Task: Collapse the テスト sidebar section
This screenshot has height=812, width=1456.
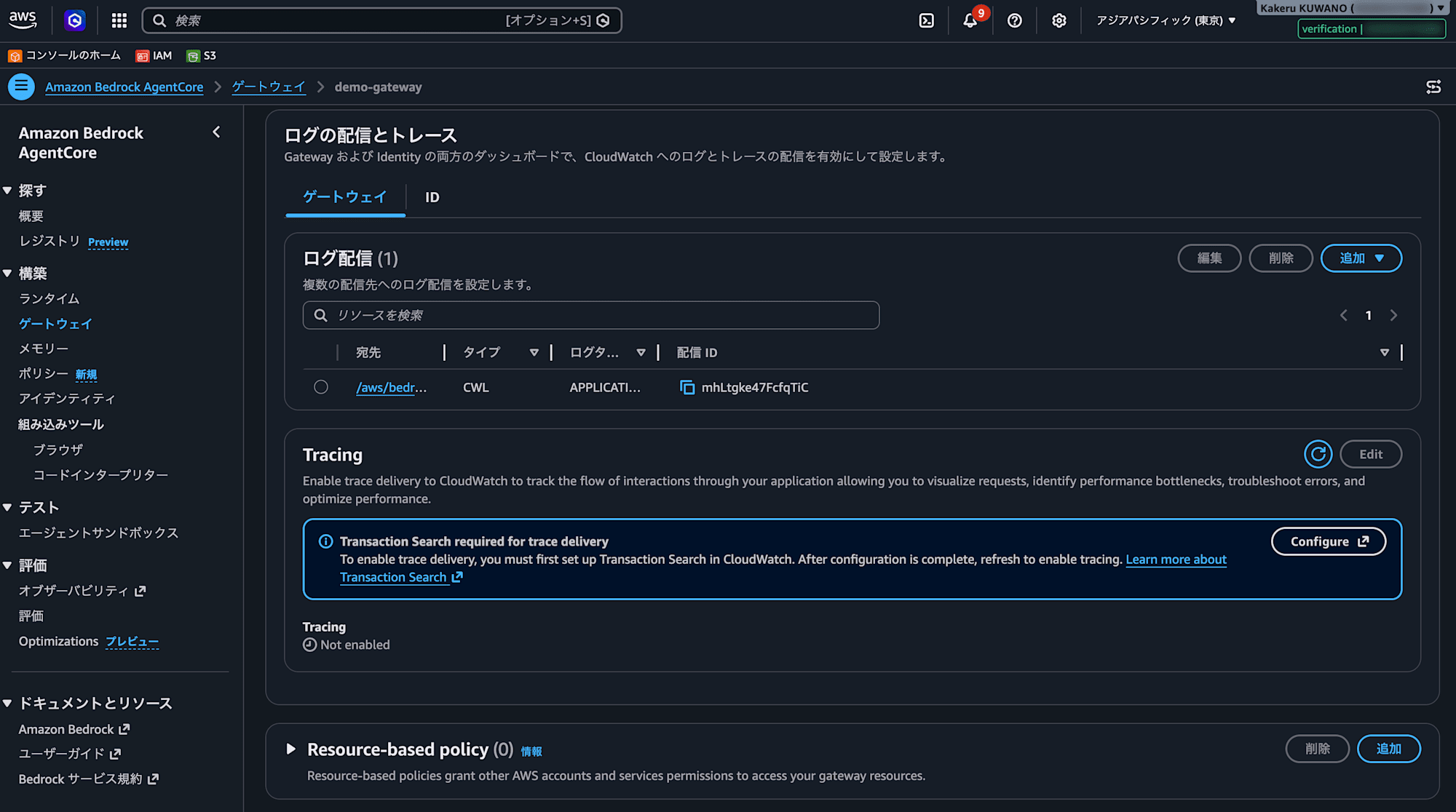Action: [x=7, y=507]
